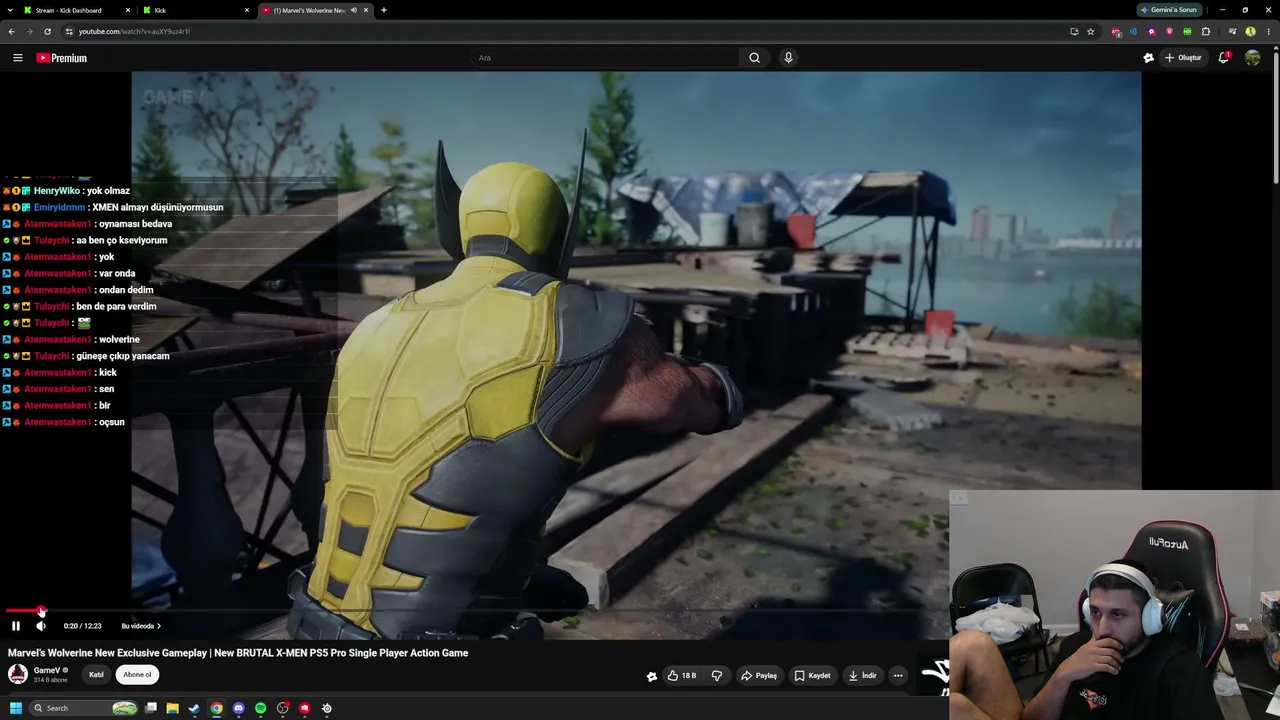Mute the tab audio speaker icon
This screenshot has width=1280, height=720.
pos(353,10)
